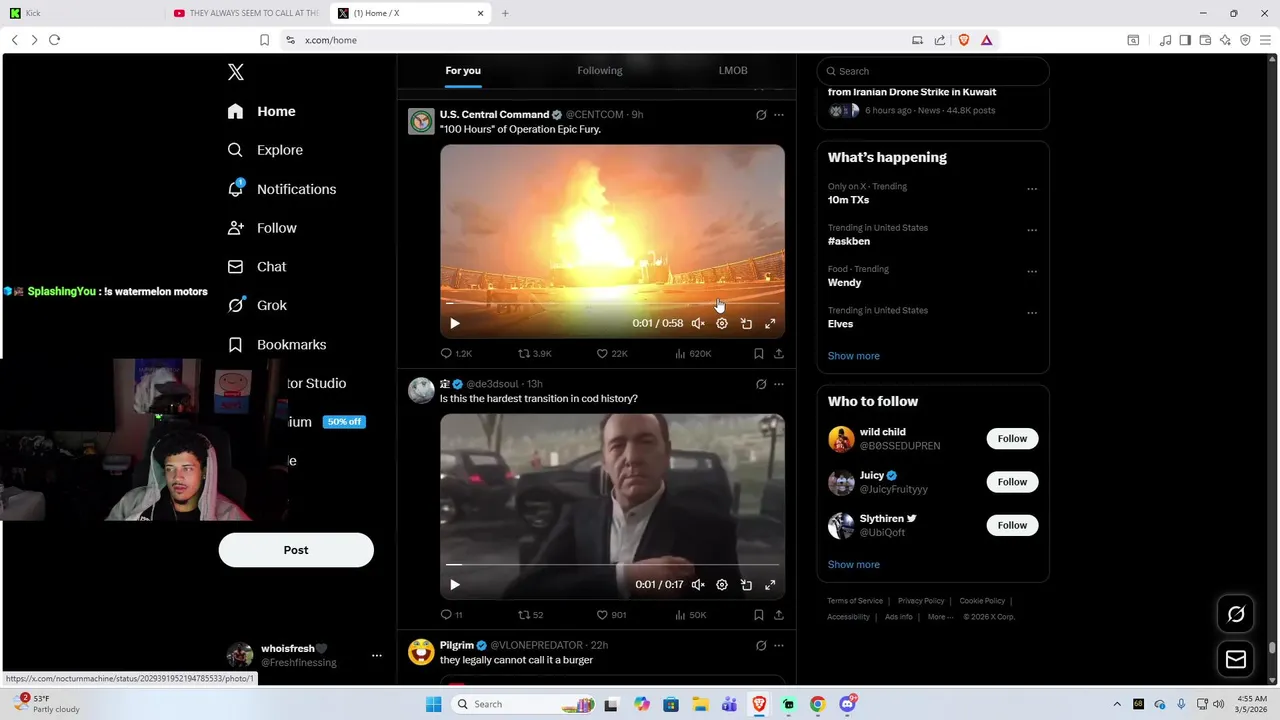Screen dimensions: 1280x720
Task: Open options for Elves trend
Action: 1032,313
